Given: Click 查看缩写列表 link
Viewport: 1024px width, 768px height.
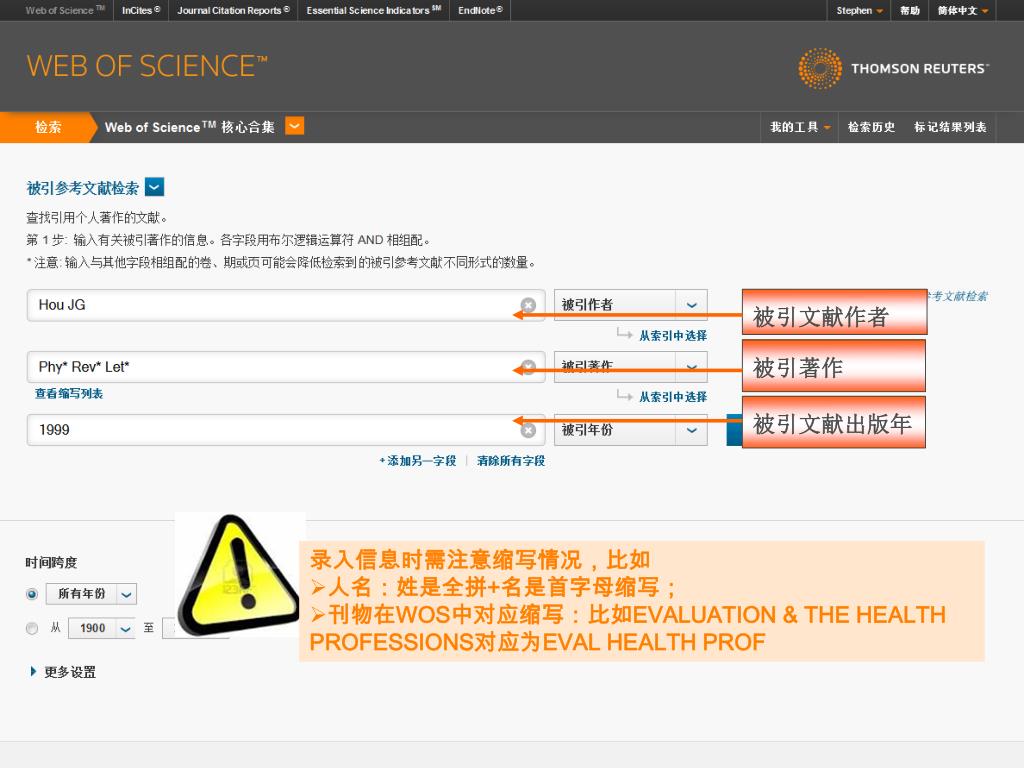Looking at the screenshot, I should pyautogui.click(x=69, y=394).
